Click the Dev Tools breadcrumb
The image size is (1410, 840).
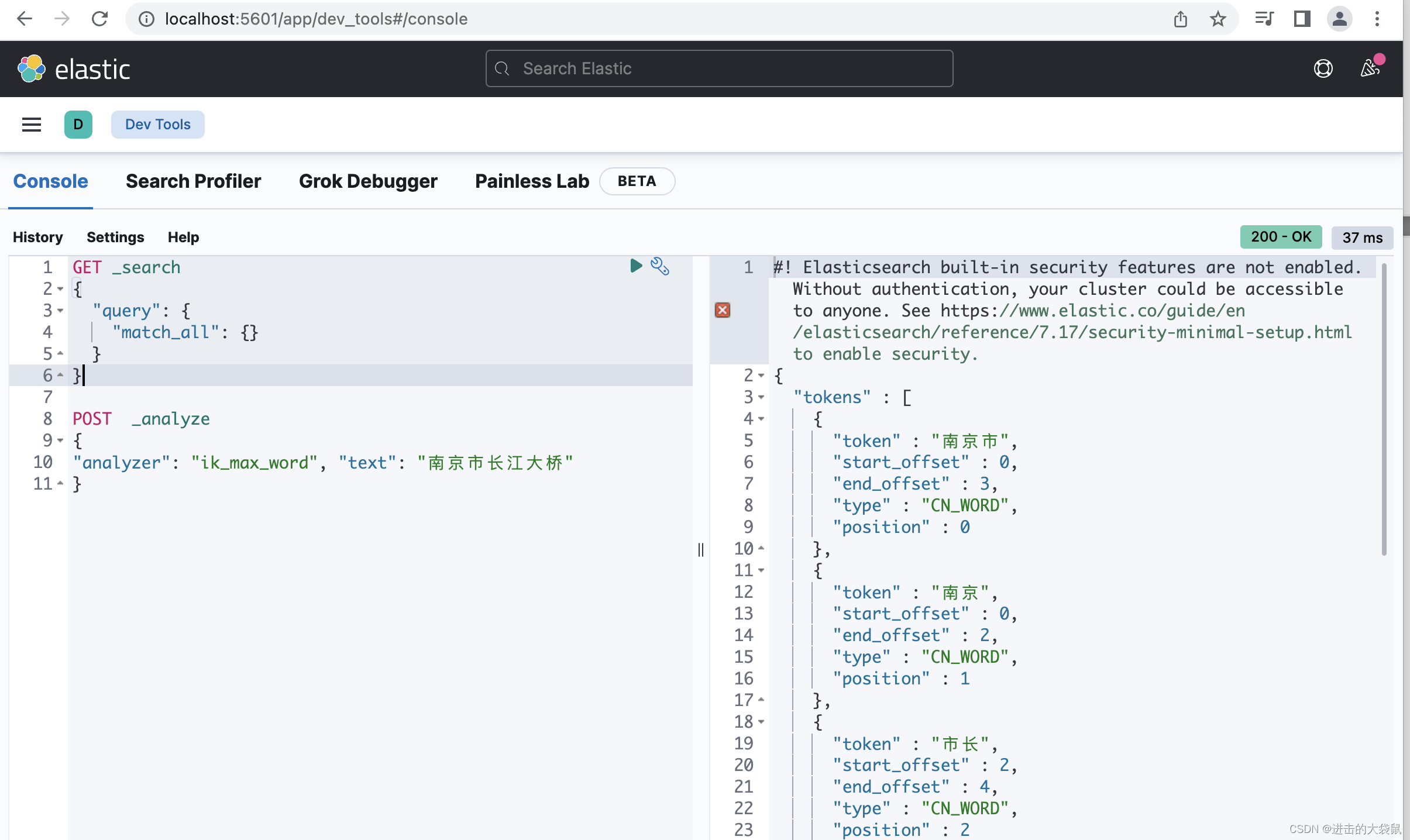tap(158, 125)
